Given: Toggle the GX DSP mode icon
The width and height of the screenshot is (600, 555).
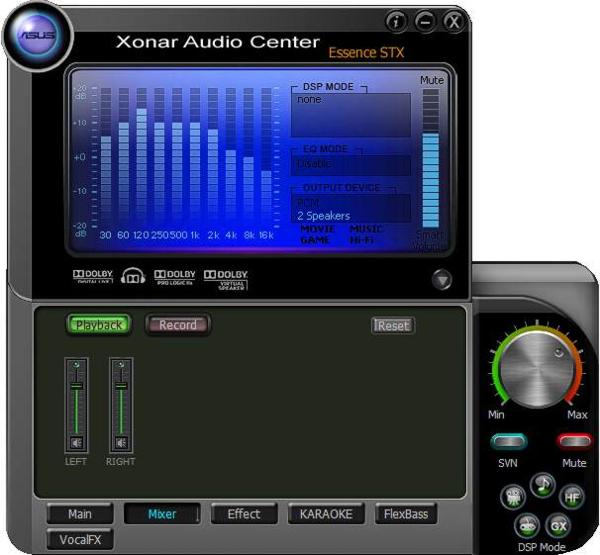Looking at the screenshot, I should (558, 526).
